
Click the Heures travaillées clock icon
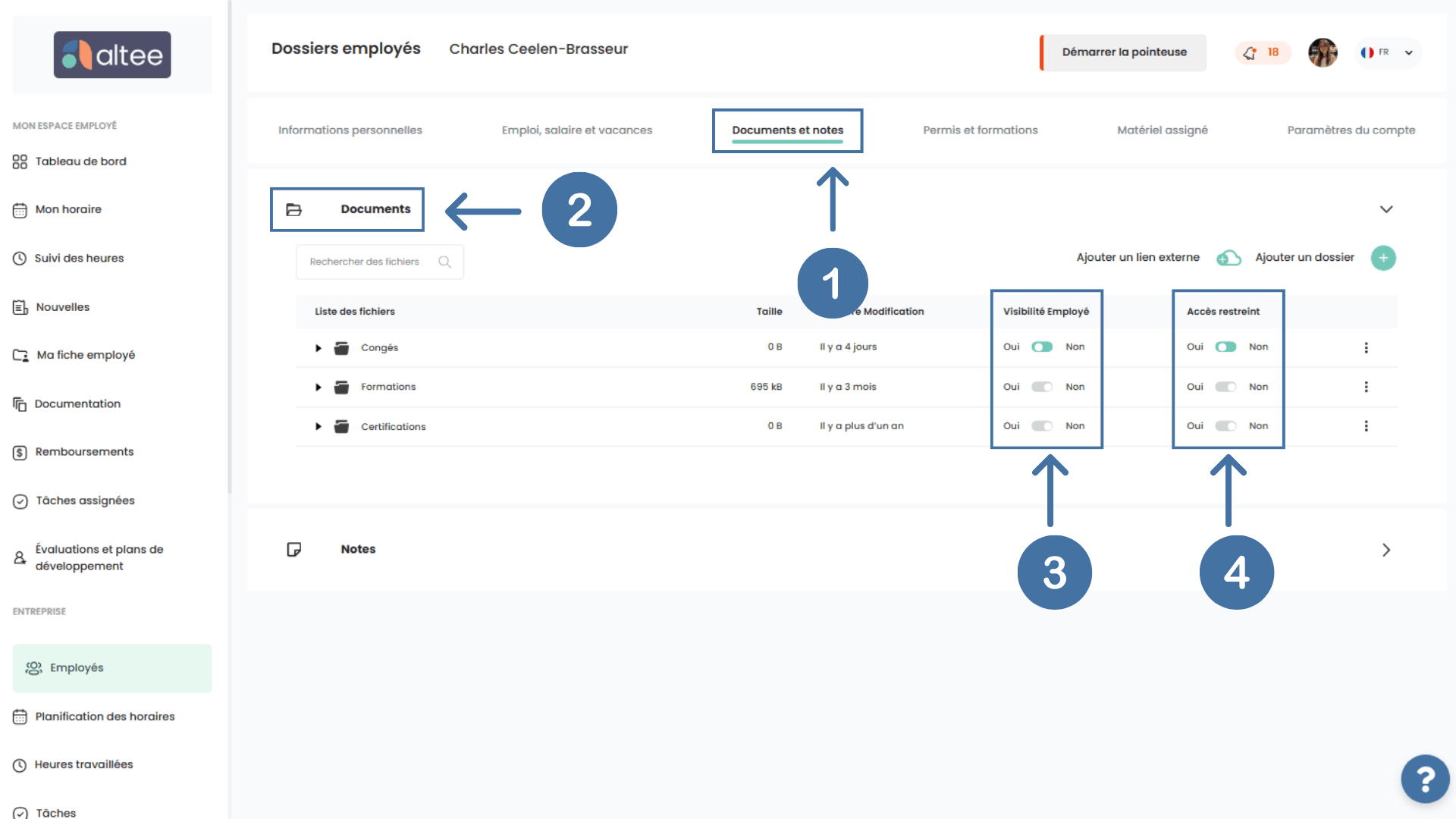click(x=20, y=765)
